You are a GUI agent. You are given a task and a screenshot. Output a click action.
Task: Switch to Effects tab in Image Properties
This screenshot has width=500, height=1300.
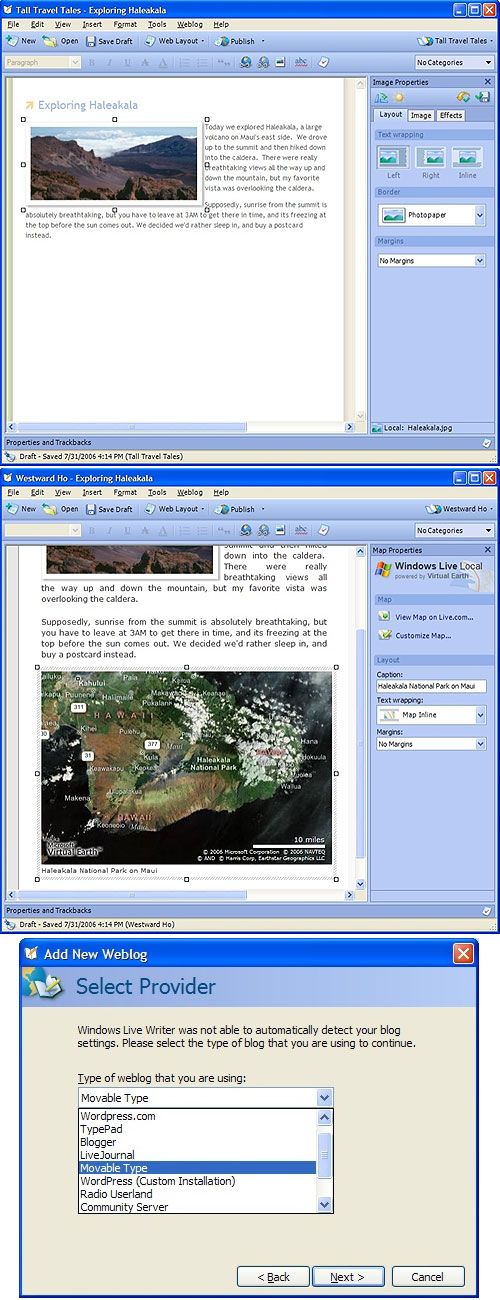(451, 115)
